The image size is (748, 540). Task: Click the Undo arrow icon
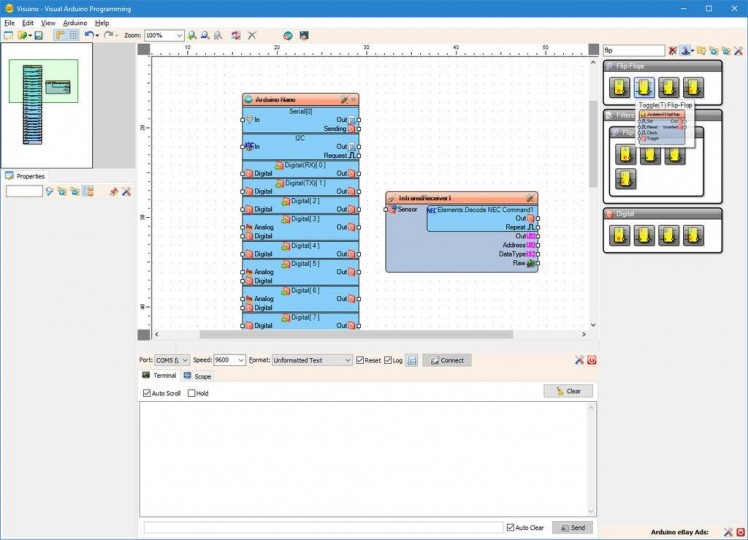coord(89,35)
